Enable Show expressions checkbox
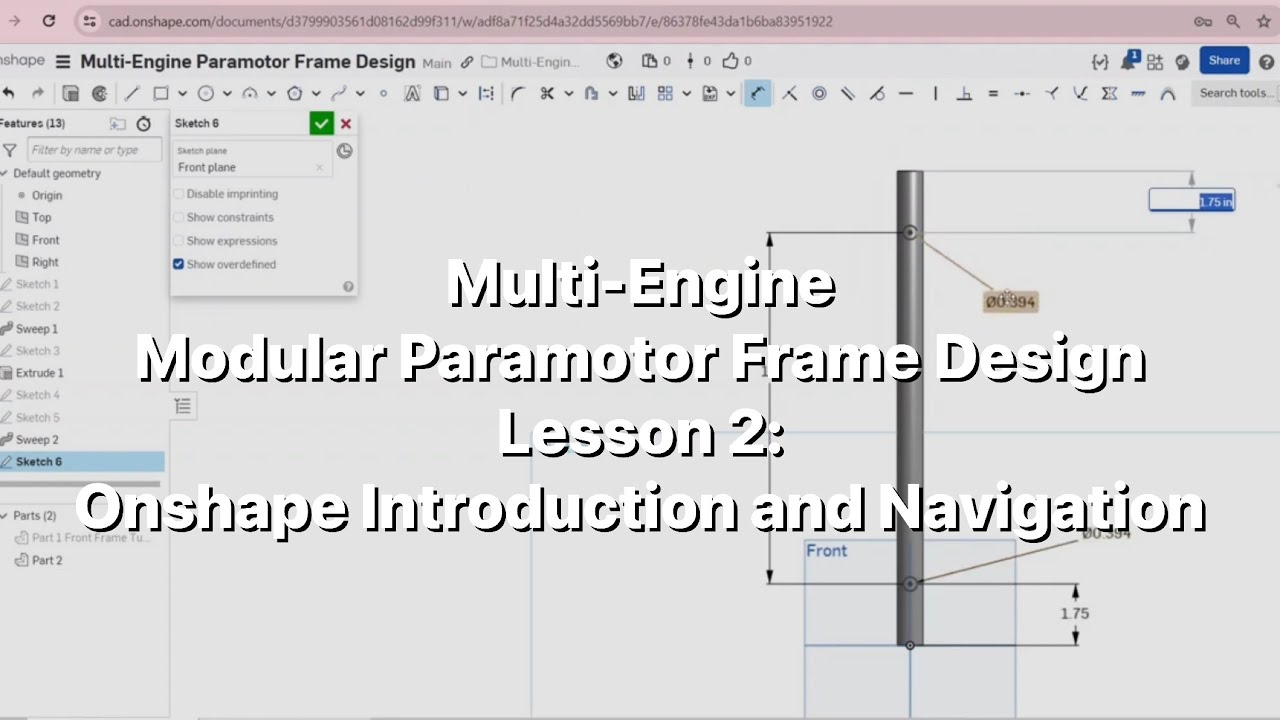The image size is (1280, 720). pos(178,241)
